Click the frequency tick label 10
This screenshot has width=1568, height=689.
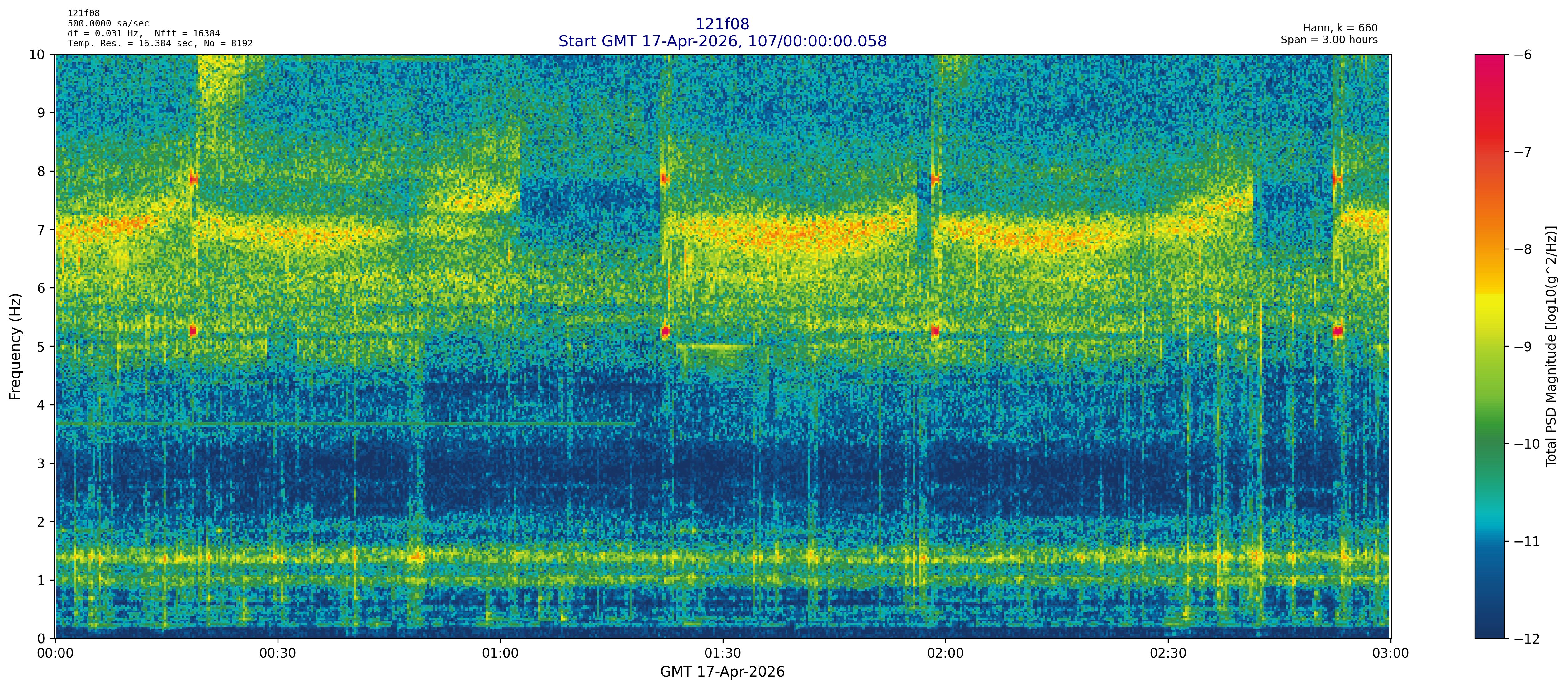[37, 55]
